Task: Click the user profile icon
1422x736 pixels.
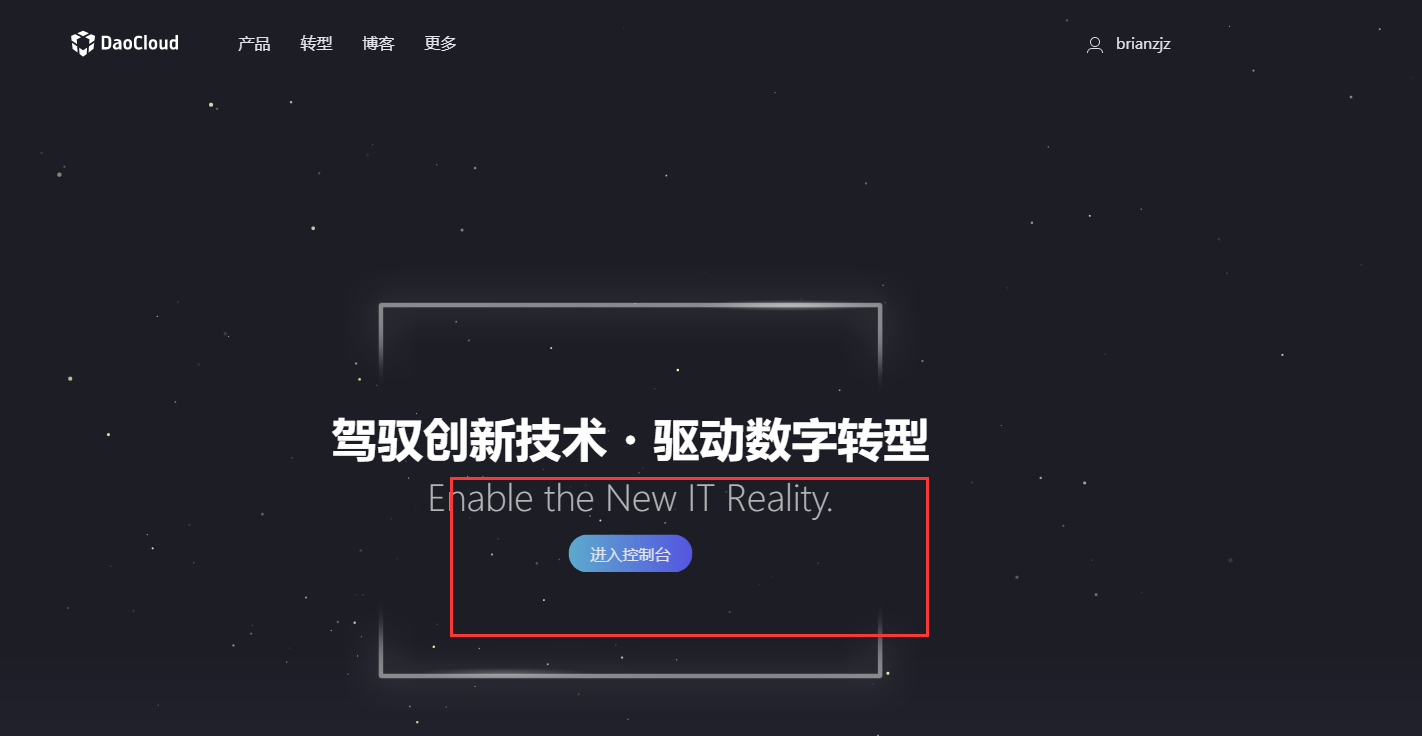Action: [1095, 44]
